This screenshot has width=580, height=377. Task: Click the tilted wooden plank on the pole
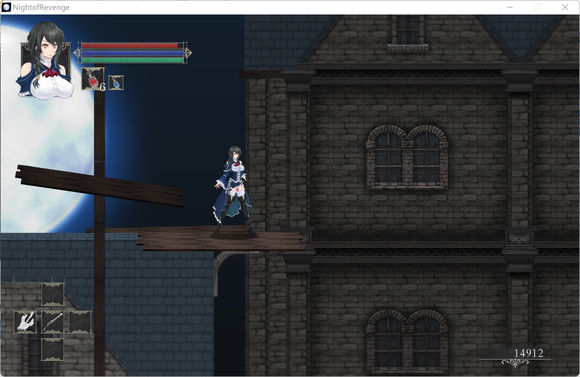coord(99,186)
